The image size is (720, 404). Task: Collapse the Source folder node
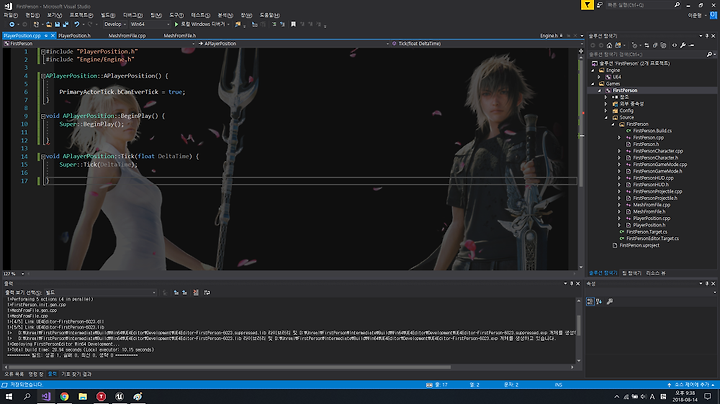[x=606, y=118]
